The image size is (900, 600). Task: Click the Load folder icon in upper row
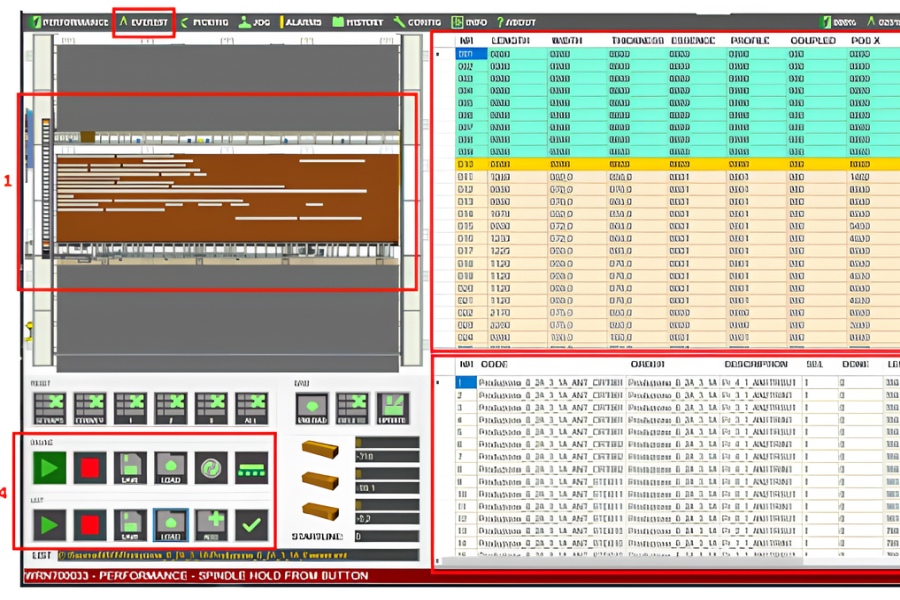tap(170, 468)
